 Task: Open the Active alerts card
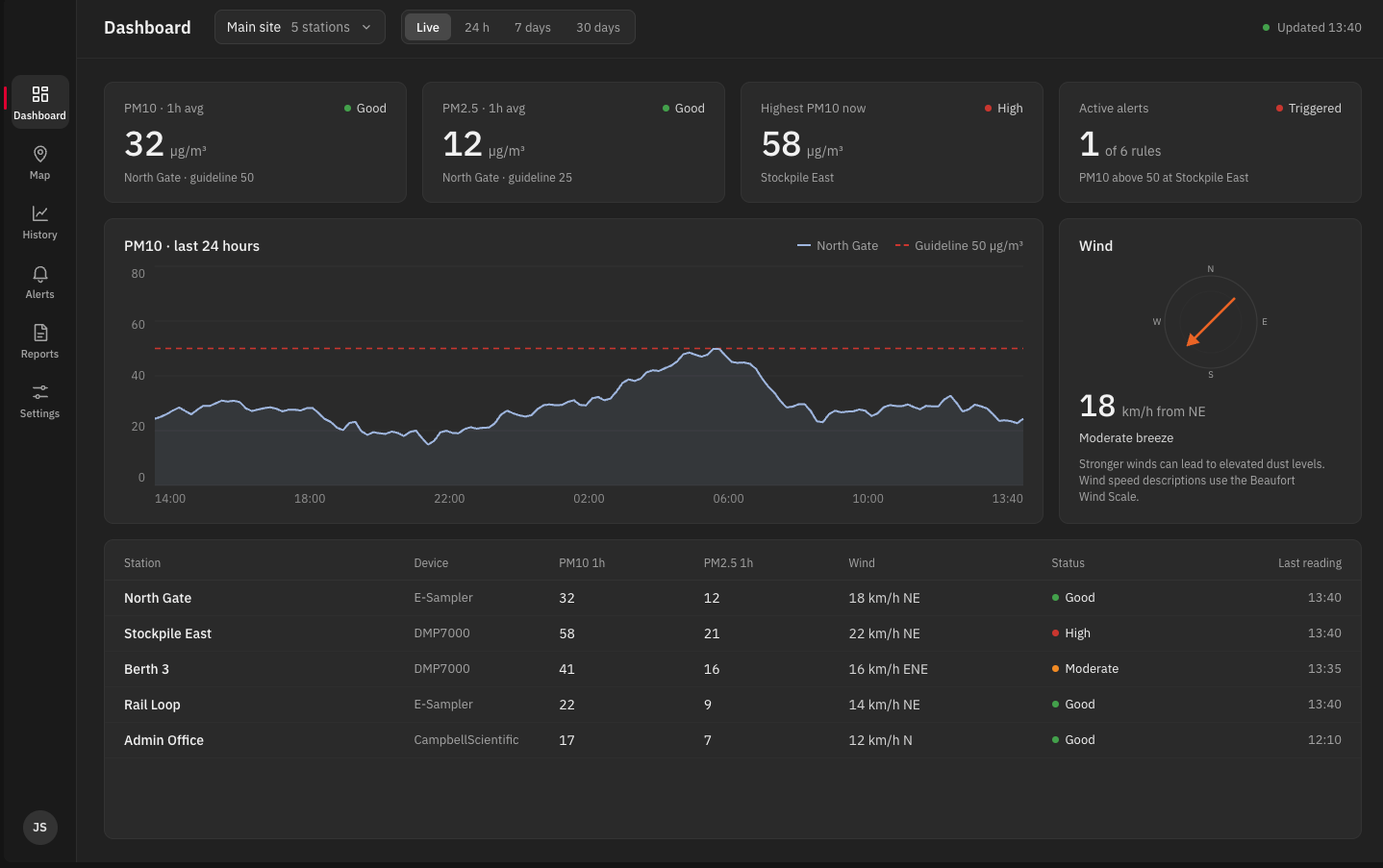1210,142
